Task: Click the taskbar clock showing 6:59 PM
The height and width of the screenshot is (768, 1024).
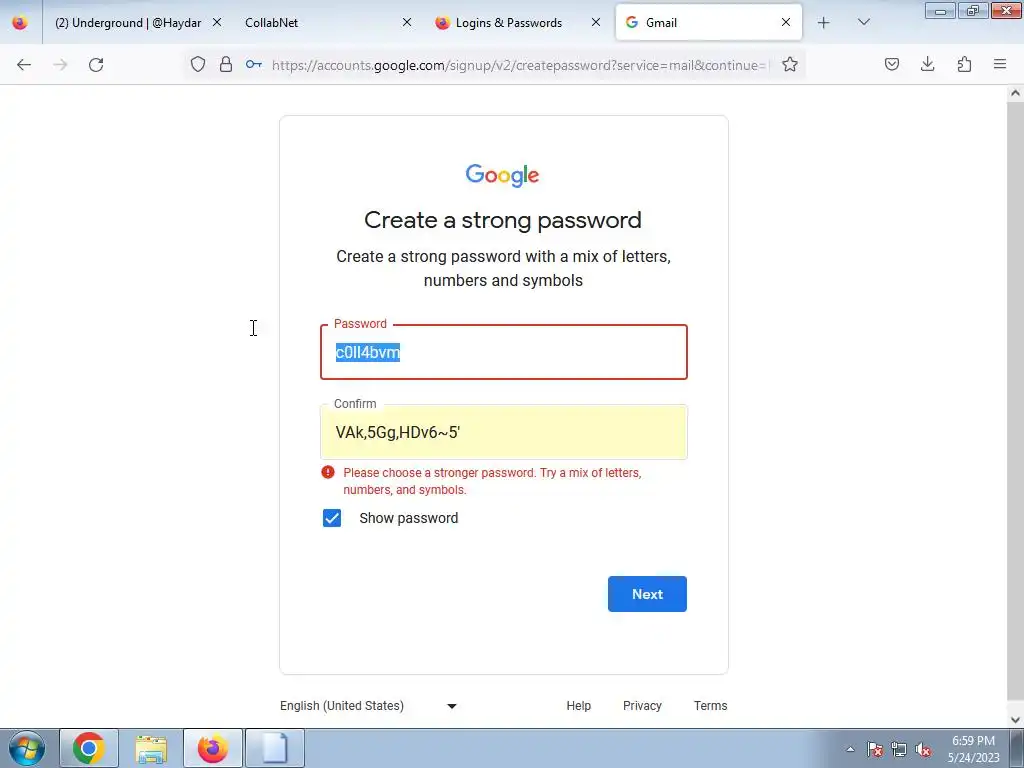Action: coord(973,749)
